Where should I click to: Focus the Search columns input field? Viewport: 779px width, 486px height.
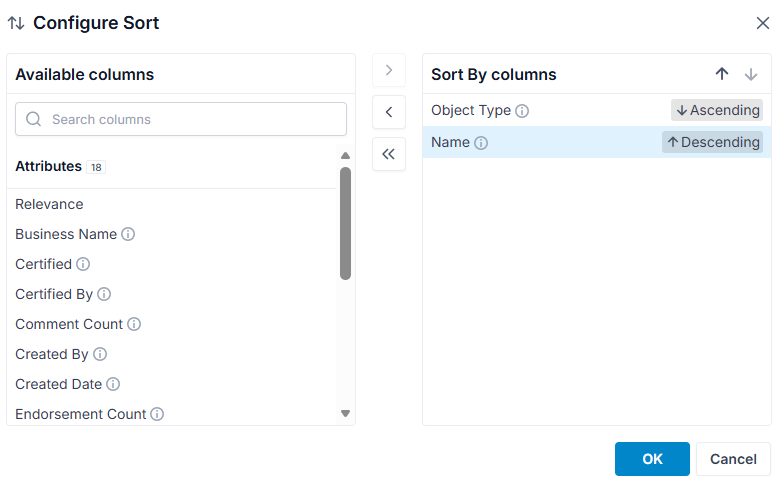click(x=181, y=119)
